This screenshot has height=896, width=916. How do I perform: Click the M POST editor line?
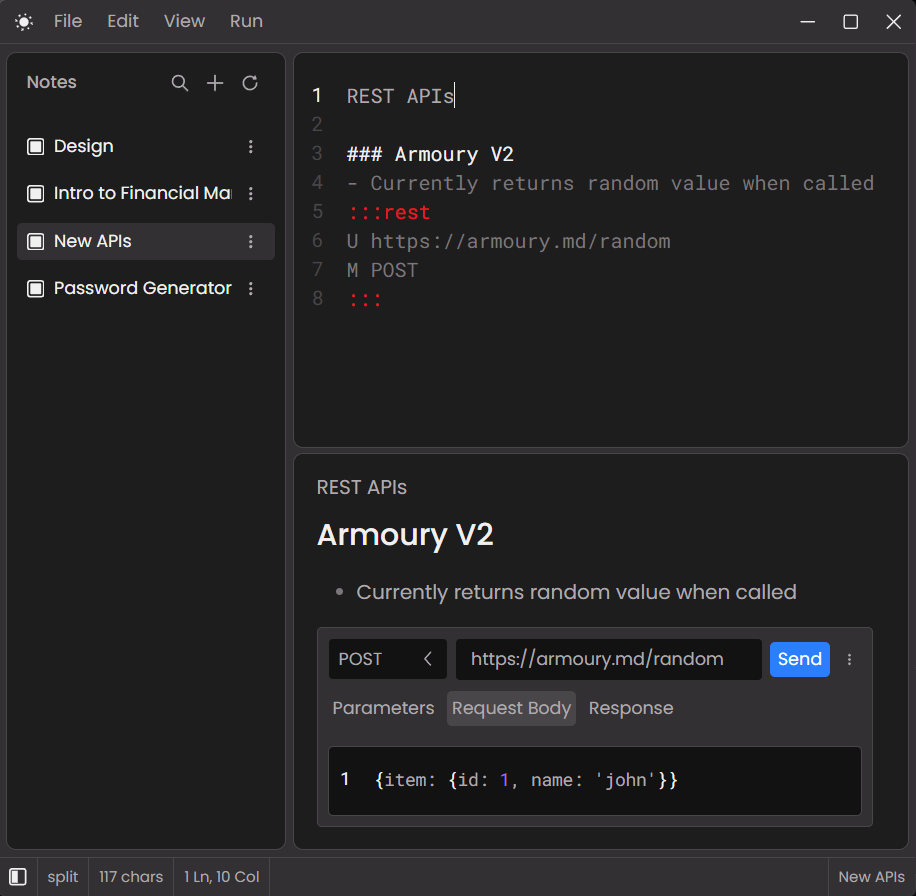(x=383, y=270)
